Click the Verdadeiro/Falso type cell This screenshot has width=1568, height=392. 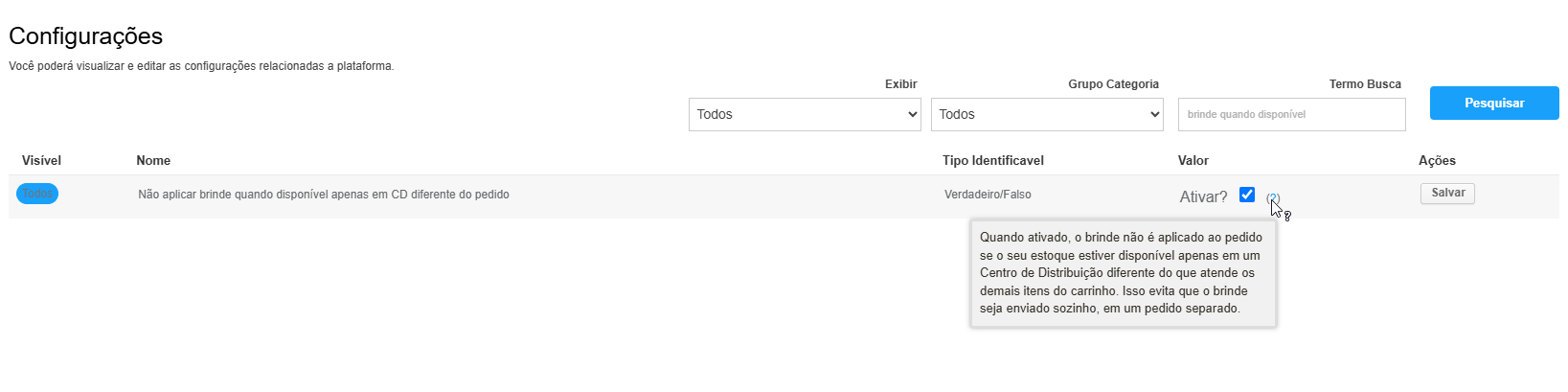(x=988, y=195)
